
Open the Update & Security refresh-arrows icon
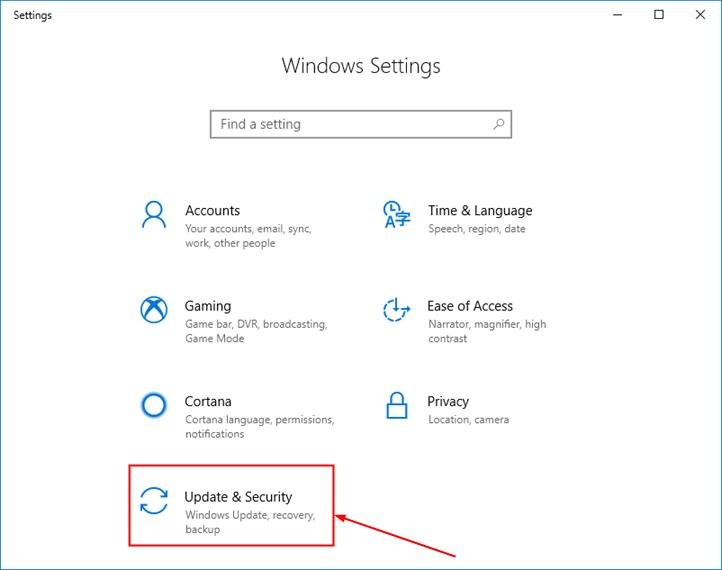[x=154, y=500]
